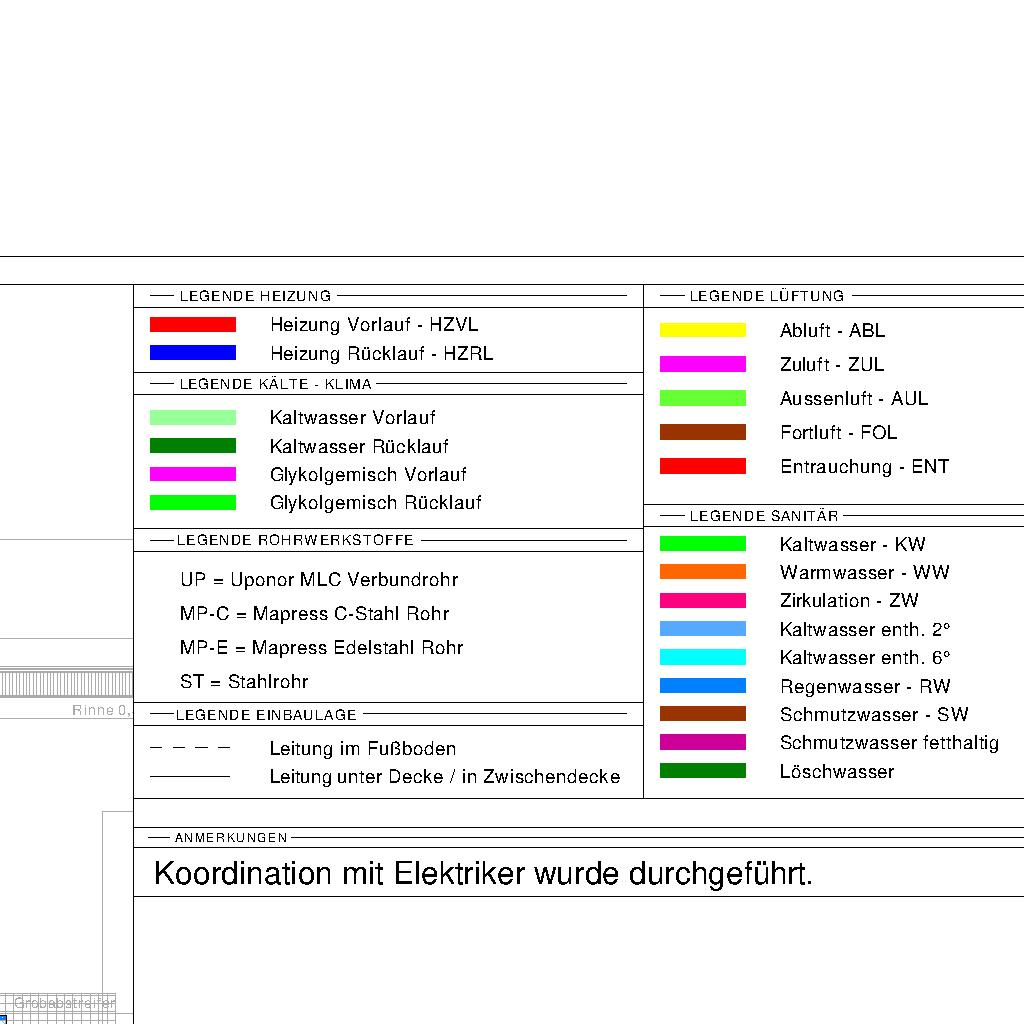Click the Koordination mit Elektriker note text
1024x1024 pixels.
coord(483,874)
